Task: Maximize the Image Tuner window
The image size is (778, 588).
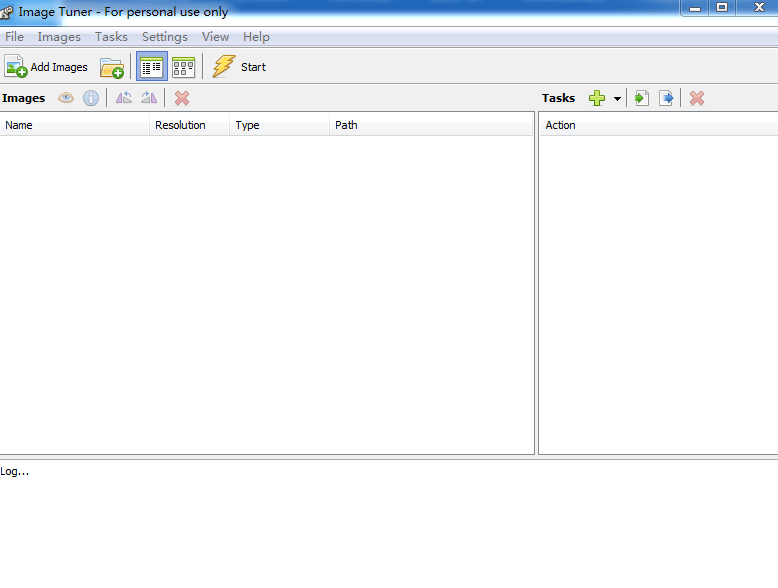Action: tap(722, 8)
